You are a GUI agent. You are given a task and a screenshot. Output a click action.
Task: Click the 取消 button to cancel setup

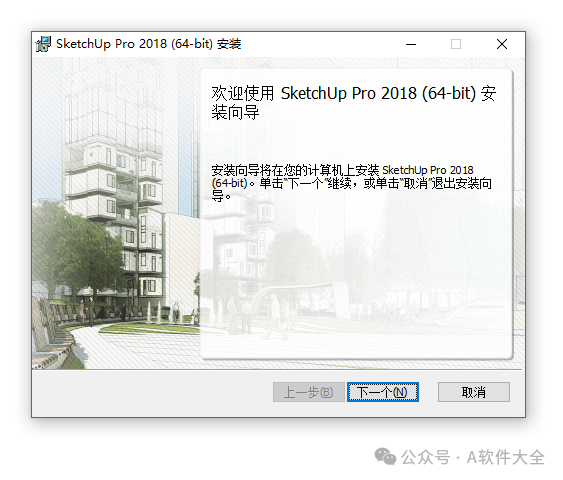[474, 392]
